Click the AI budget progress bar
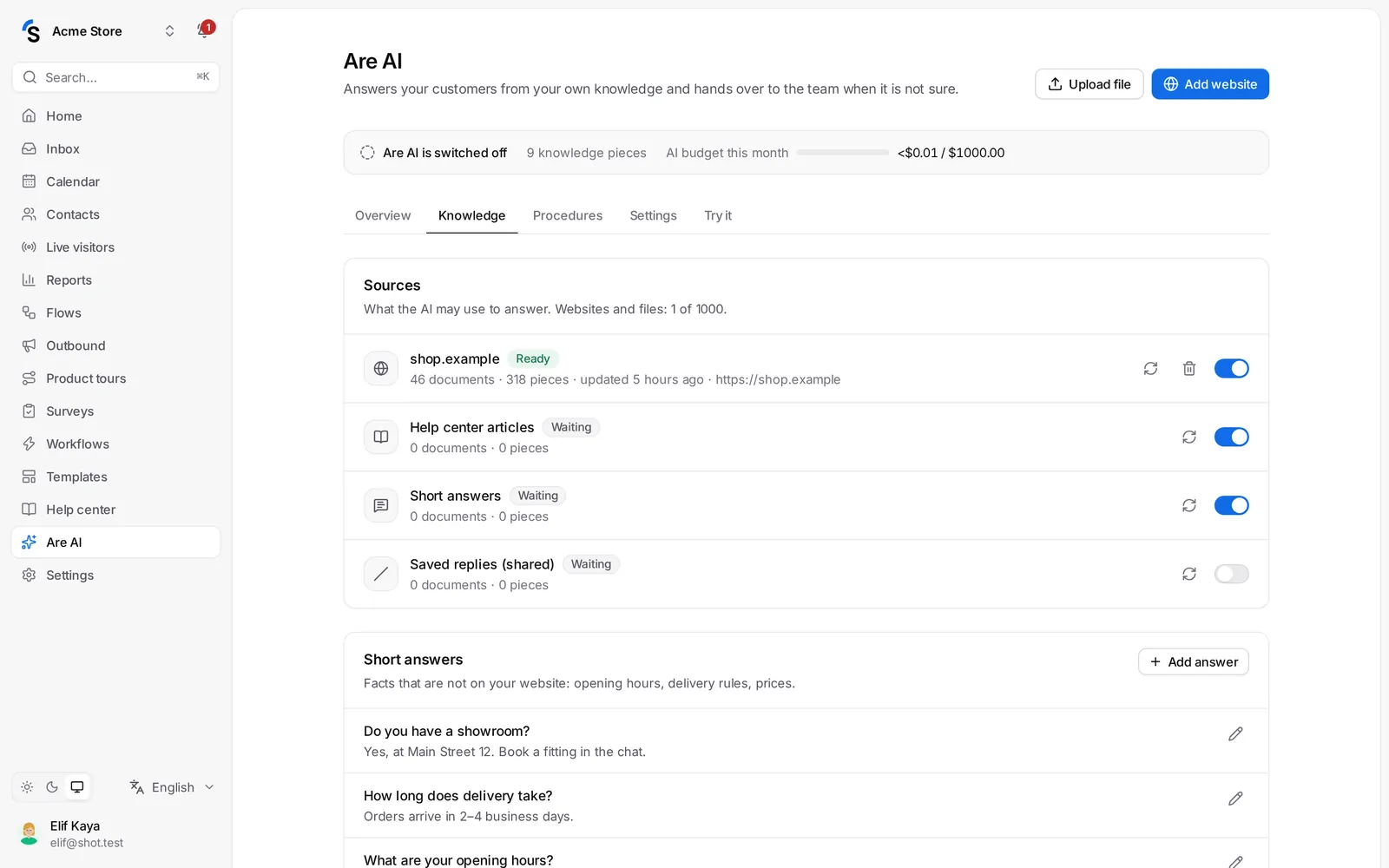Image resolution: width=1389 pixels, height=868 pixels. point(843,153)
